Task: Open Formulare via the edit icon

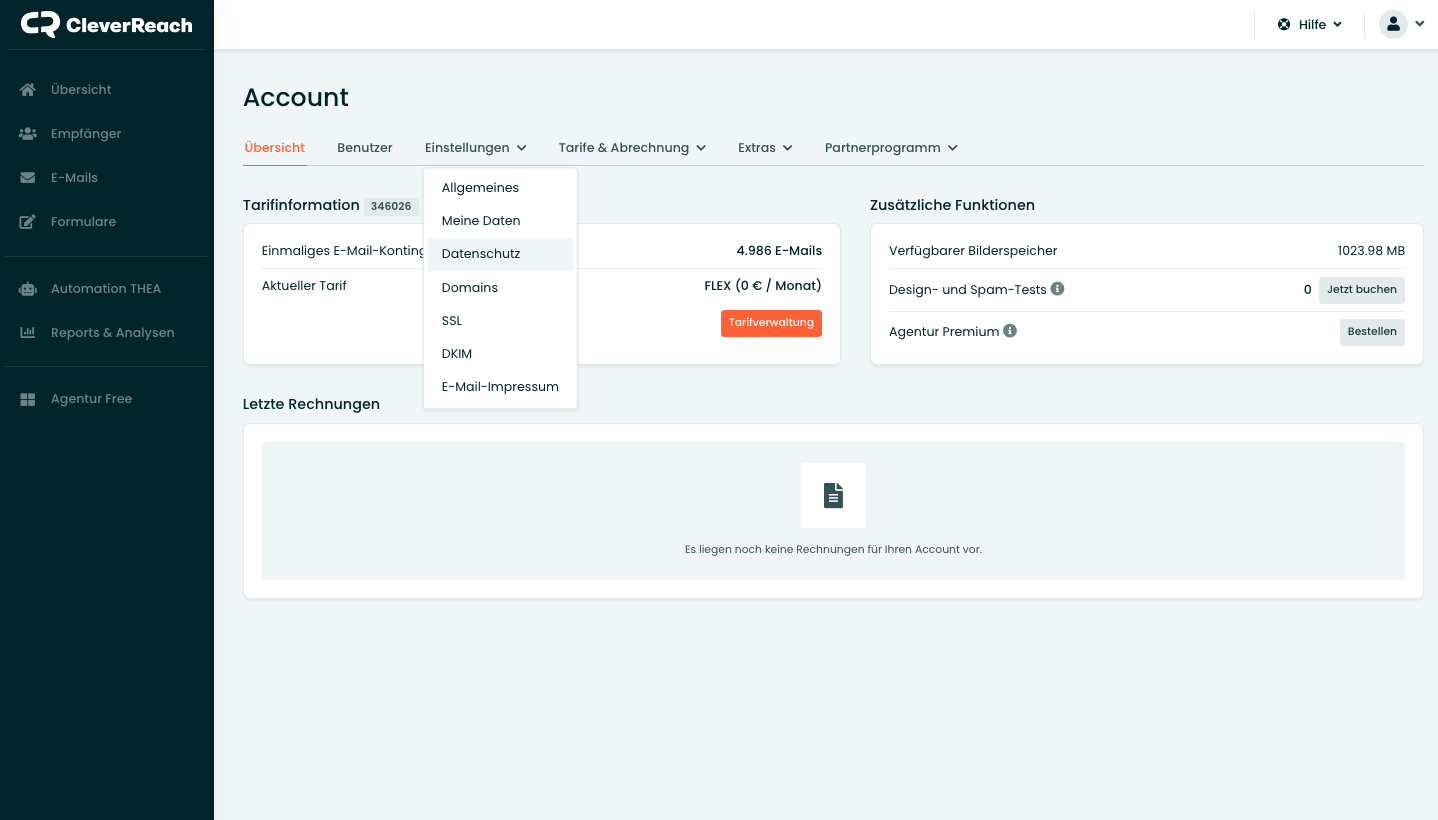Action: click(x=28, y=222)
